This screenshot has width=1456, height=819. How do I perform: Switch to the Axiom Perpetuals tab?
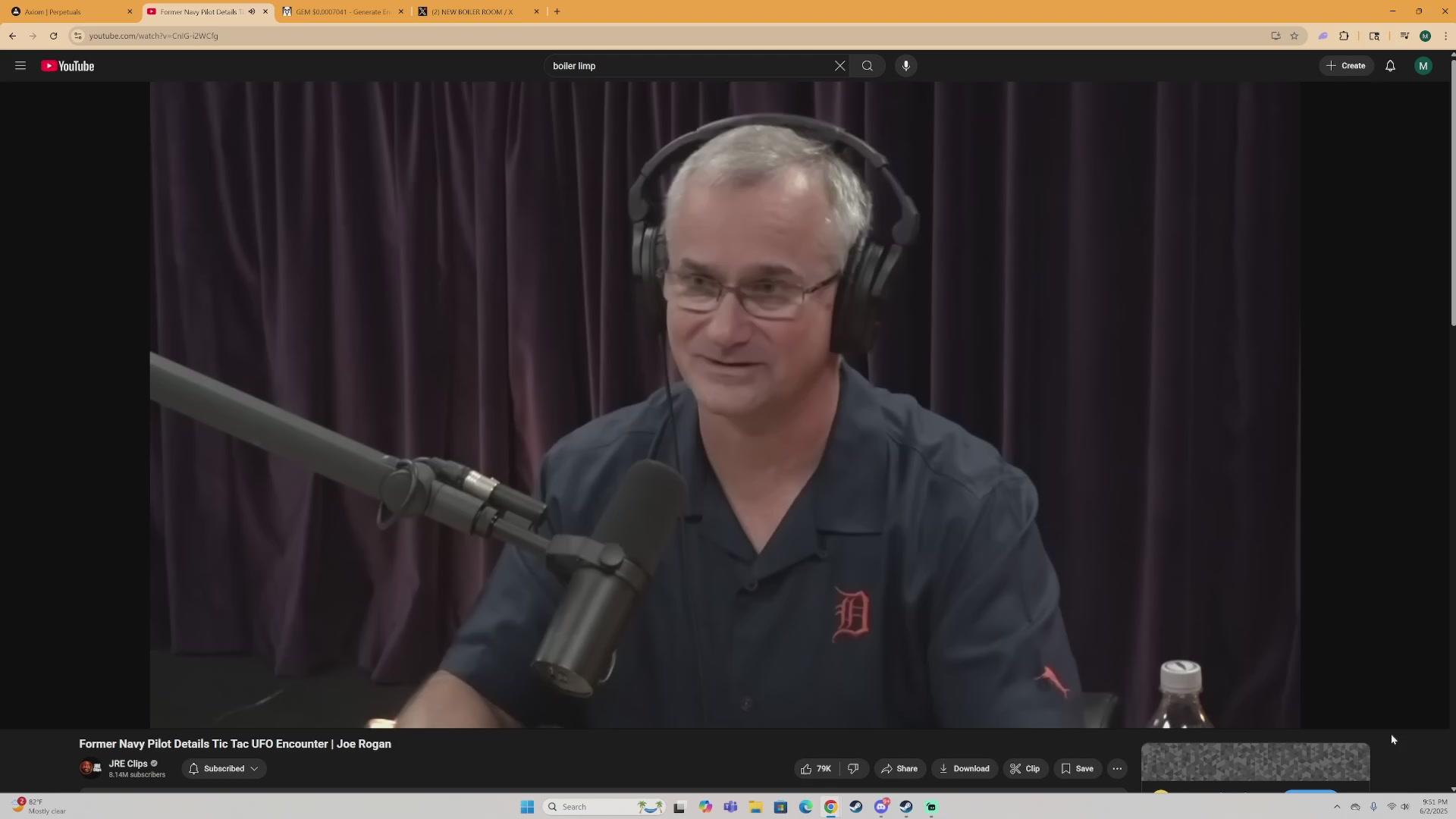point(68,11)
